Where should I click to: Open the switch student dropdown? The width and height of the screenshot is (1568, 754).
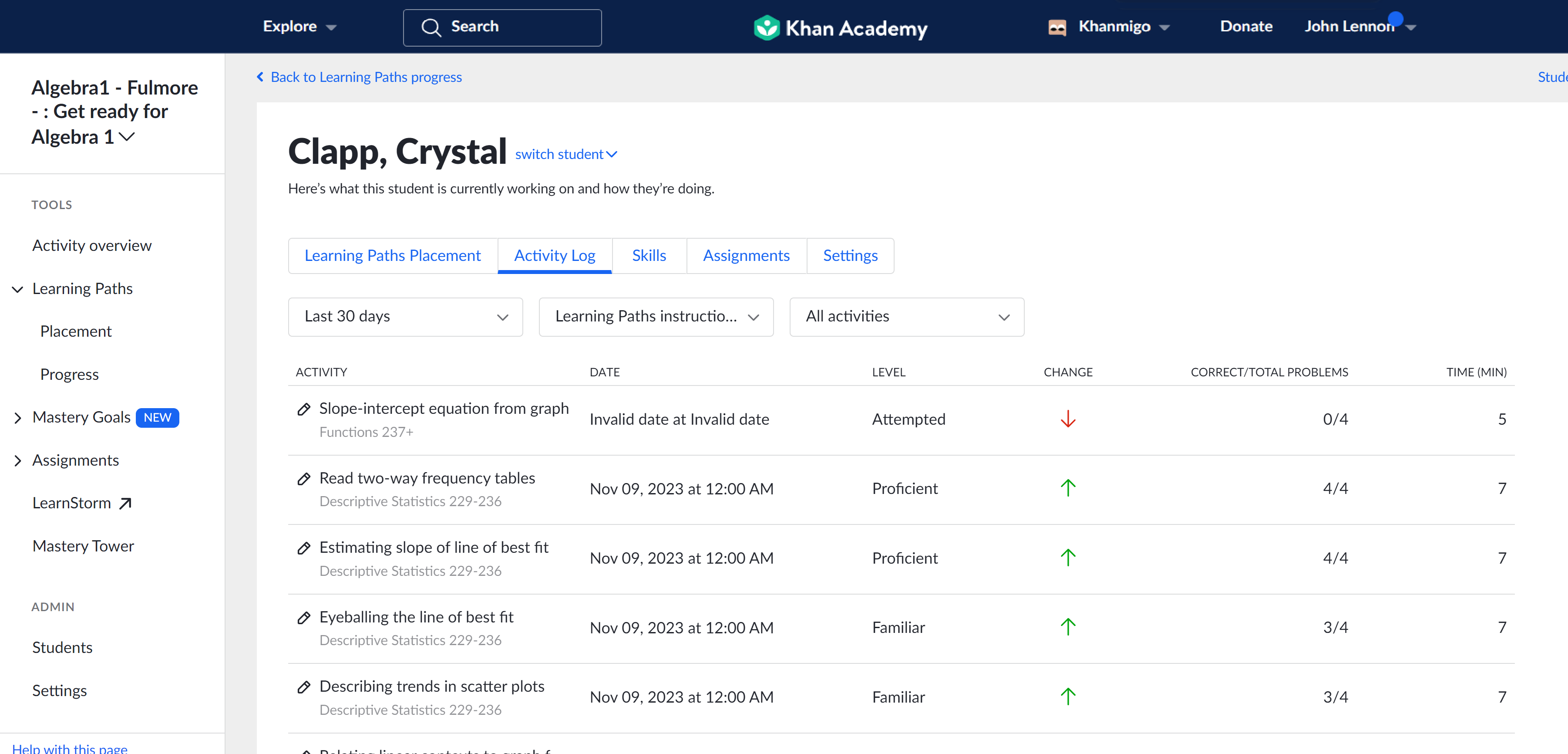[566, 154]
